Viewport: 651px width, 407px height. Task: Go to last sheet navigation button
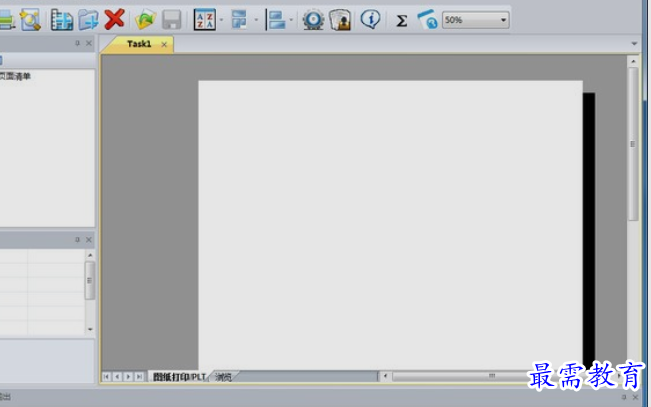(139, 377)
